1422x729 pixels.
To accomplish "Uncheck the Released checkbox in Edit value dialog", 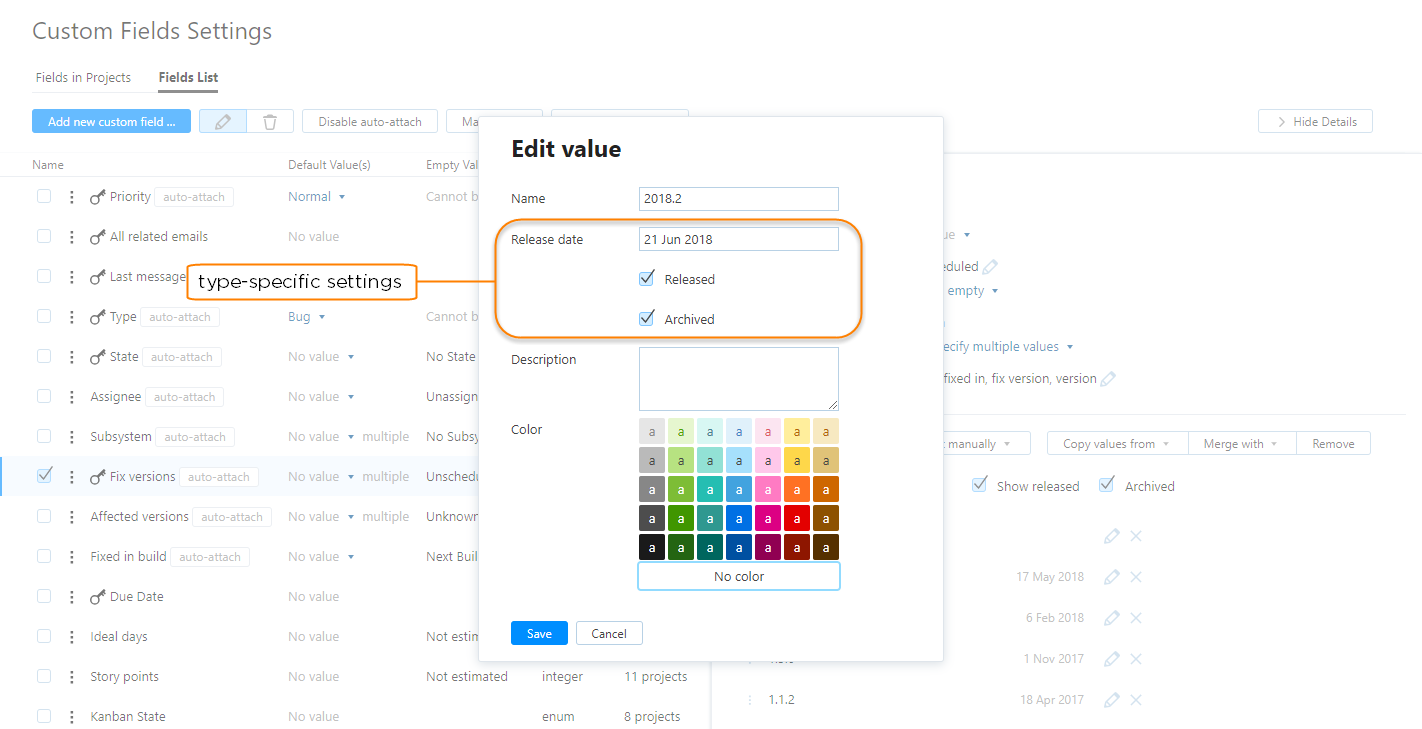I will 646,278.
